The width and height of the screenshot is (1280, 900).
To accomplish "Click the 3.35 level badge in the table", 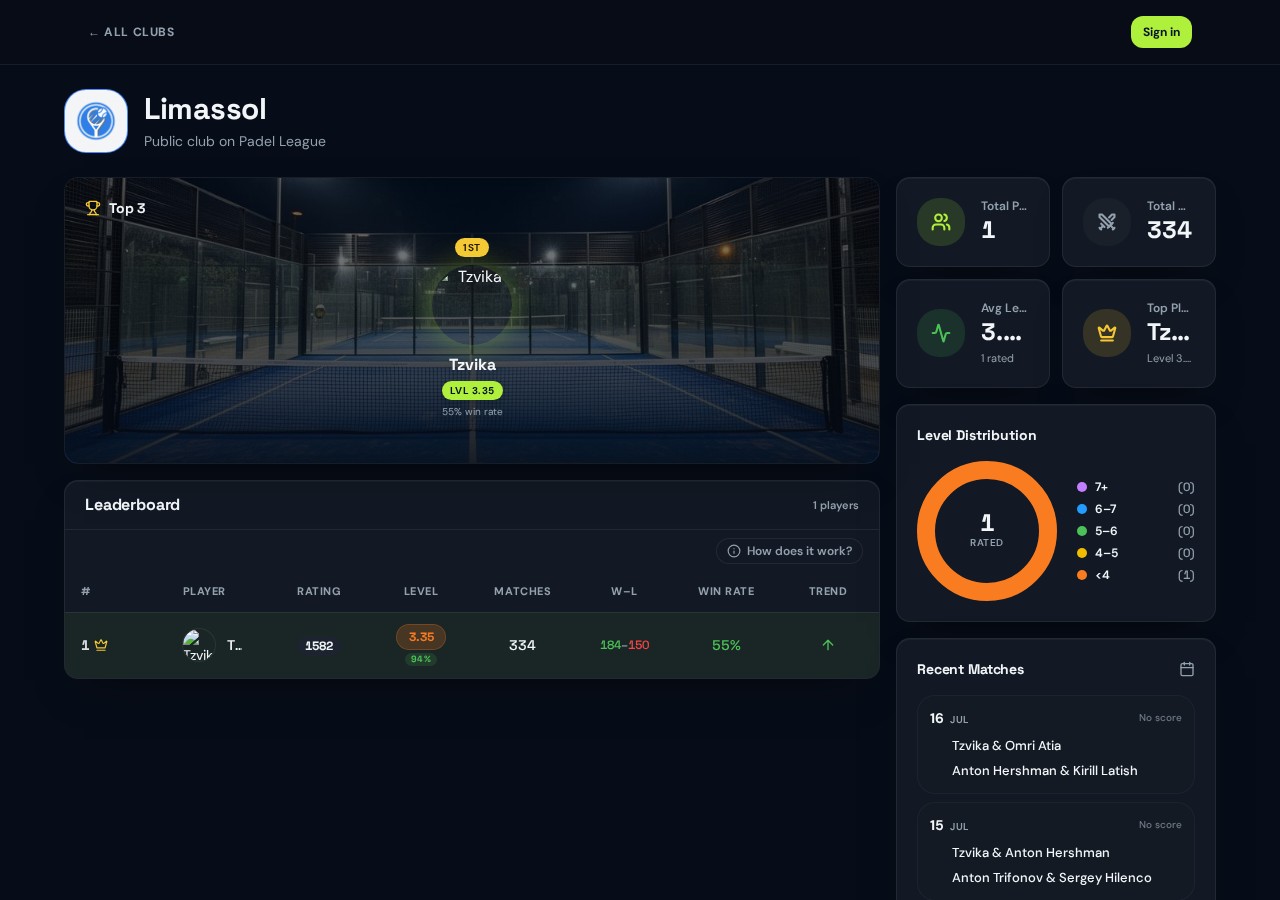I will (421, 637).
